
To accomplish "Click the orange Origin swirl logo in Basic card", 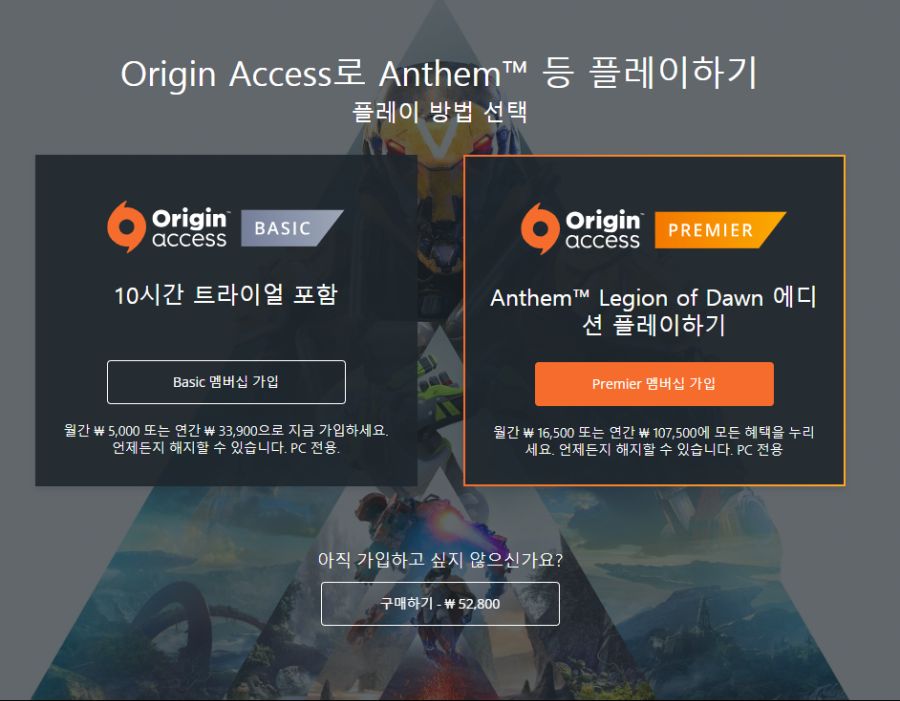I will pyautogui.click(x=126, y=227).
